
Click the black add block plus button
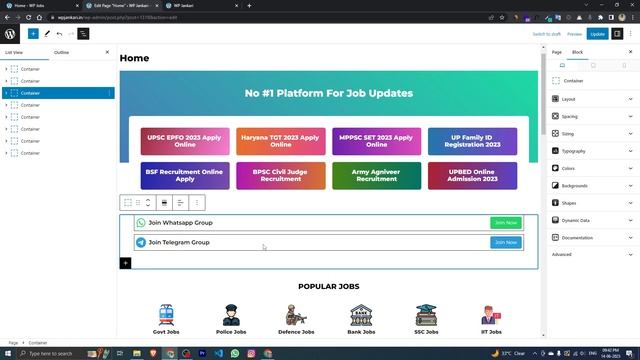pos(125,263)
